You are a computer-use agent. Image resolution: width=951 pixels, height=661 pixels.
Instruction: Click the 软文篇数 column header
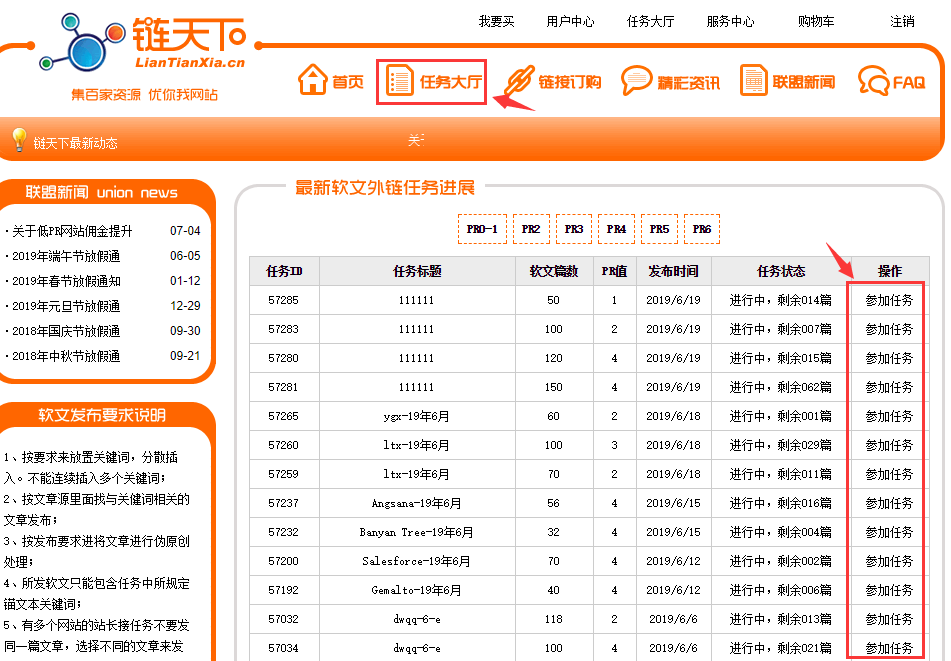pos(554,271)
